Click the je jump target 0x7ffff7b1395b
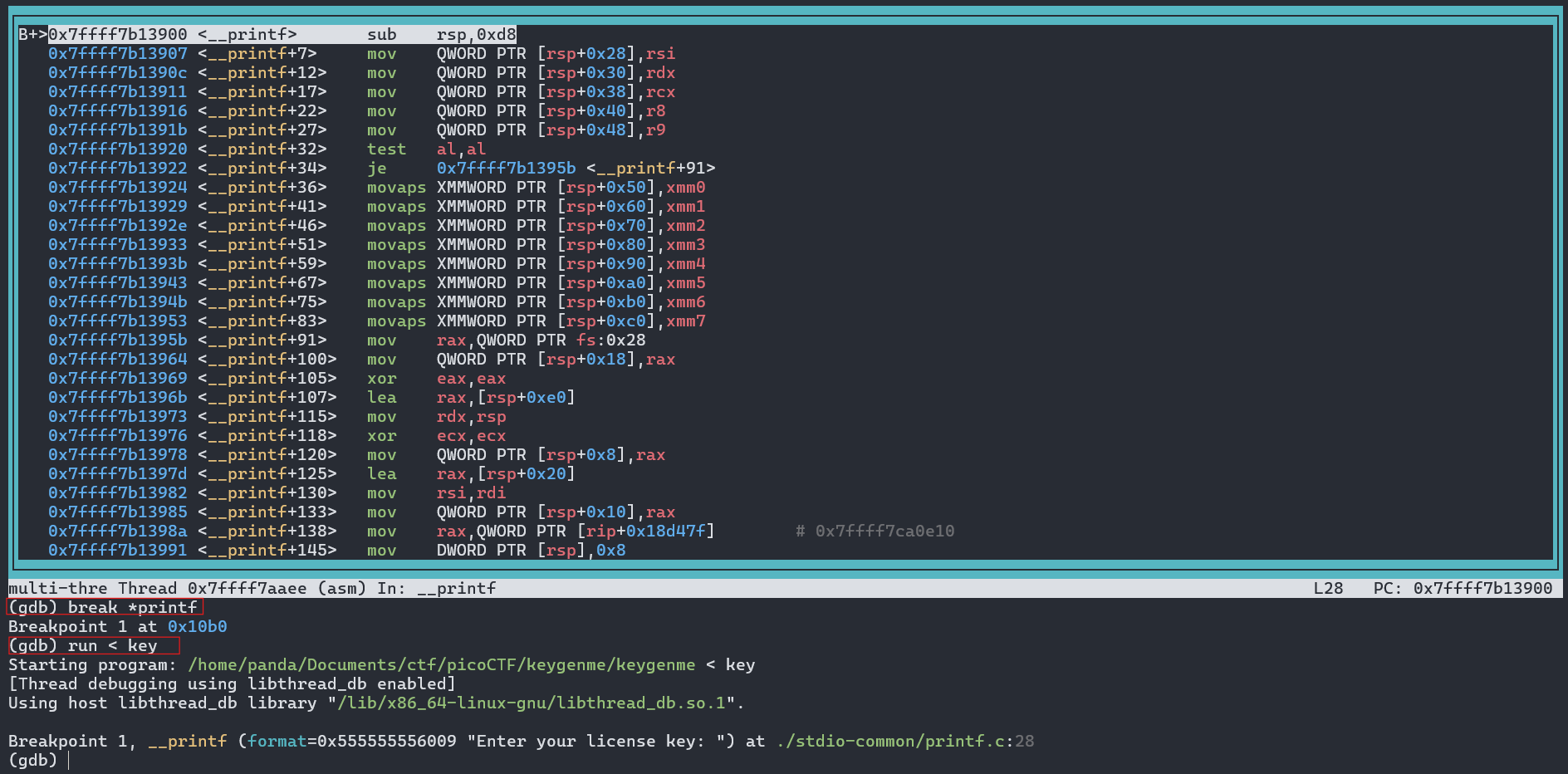Viewport: 1568px width, 774px height. [x=506, y=168]
